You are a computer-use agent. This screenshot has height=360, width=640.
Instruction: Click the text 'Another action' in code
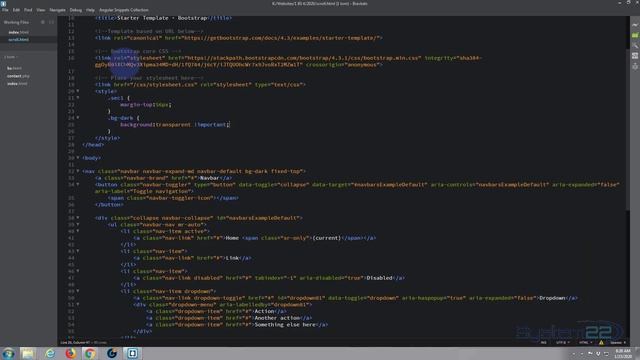click(277, 318)
